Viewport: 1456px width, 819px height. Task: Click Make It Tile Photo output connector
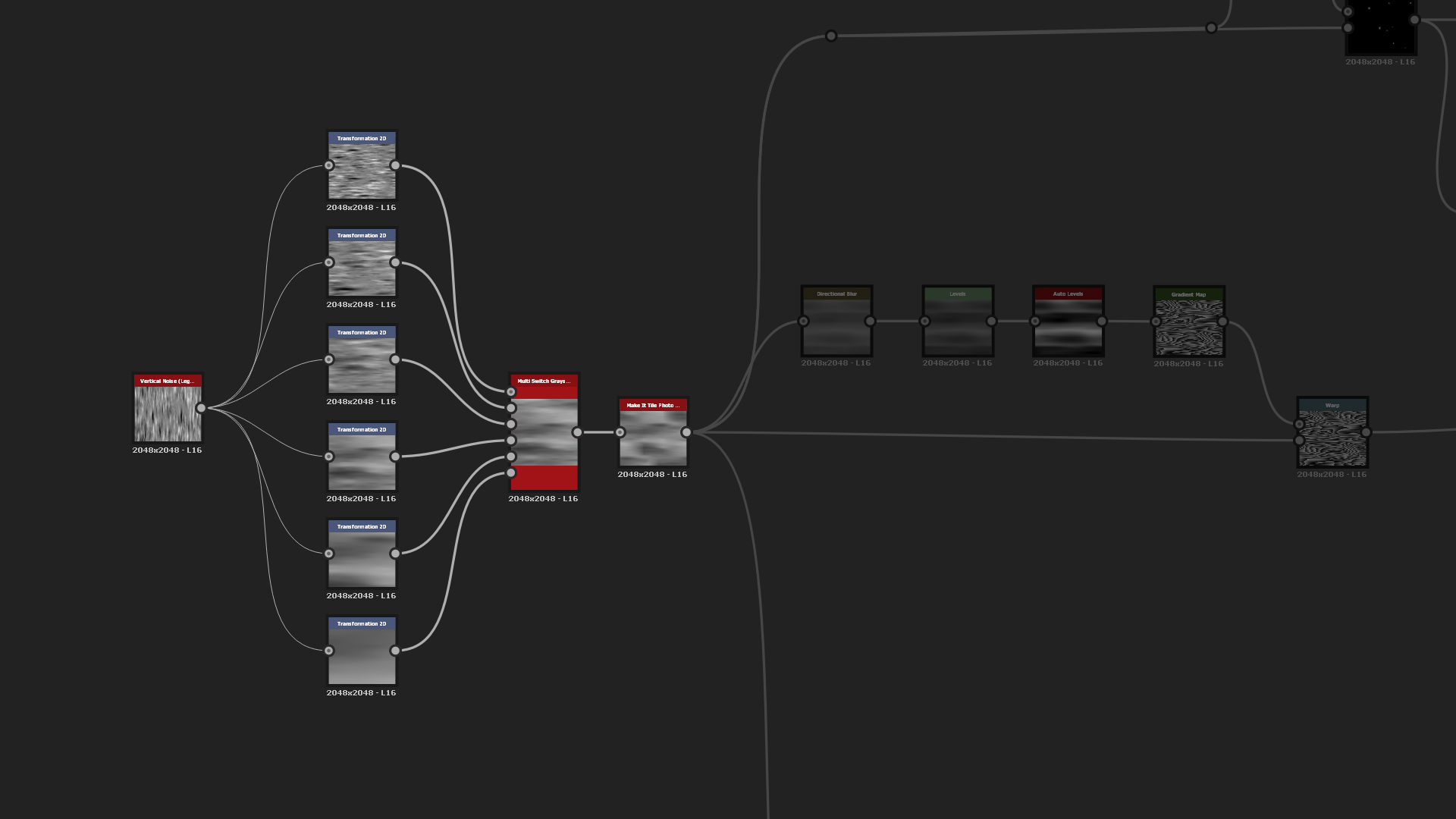tap(686, 432)
